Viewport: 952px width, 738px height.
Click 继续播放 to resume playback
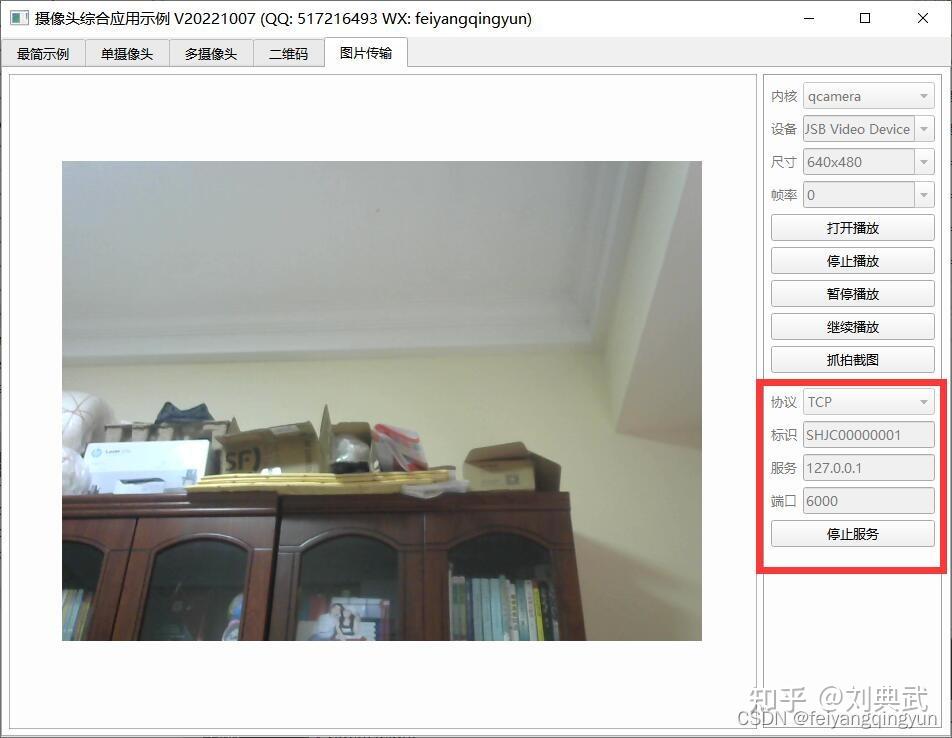tap(852, 326)
